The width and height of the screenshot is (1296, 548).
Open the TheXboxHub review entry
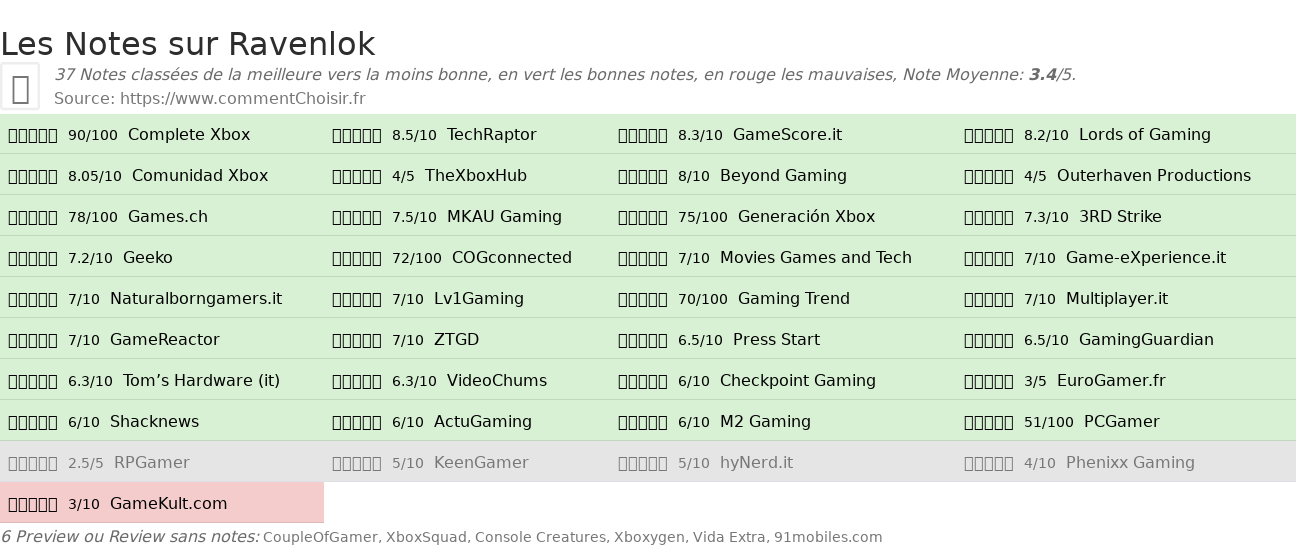[476, 176]
